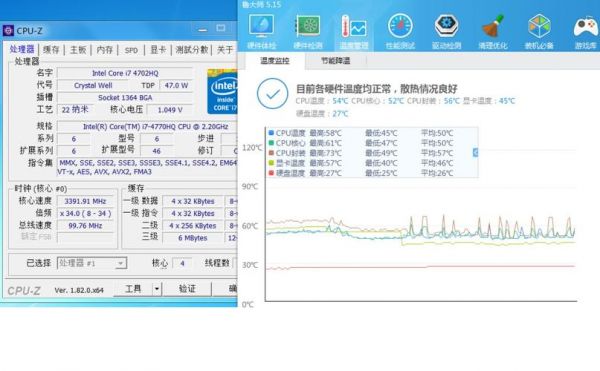Click the CPU-Z title bar app icon
Viewport: 600px width, 371px height.
click(x=8, y=30)
